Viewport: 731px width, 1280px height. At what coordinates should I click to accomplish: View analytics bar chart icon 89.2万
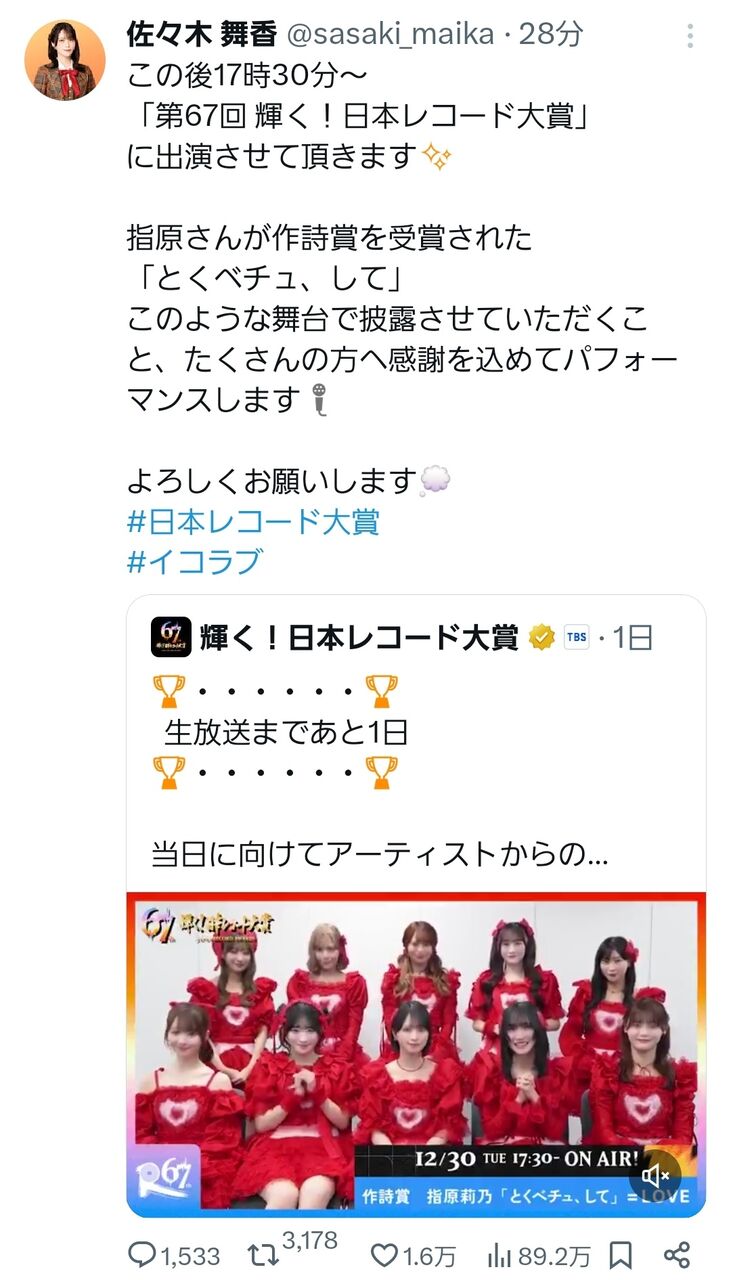tap(500, 1254)
